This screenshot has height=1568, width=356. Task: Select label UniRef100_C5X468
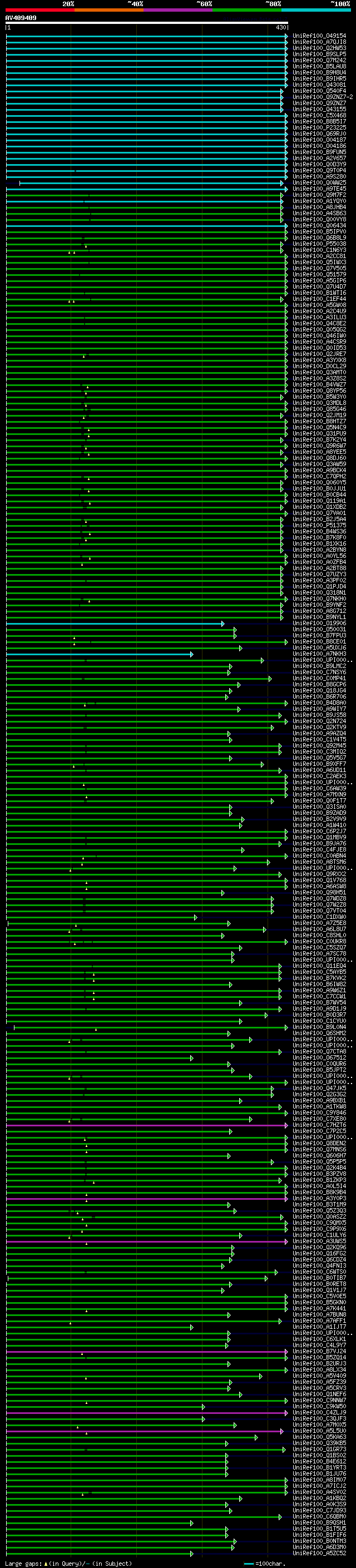(x=319, y=115)
